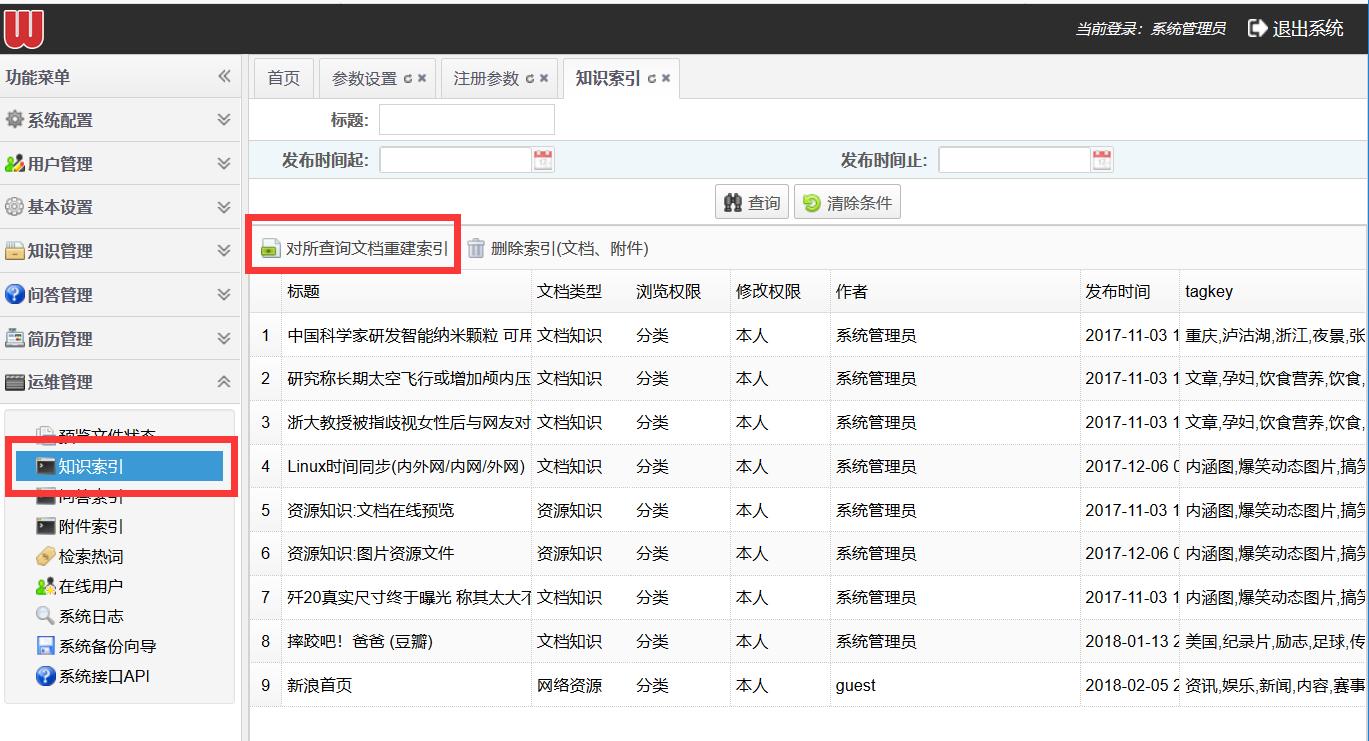This screenshot has height=741, width=1369.
Task: Click the question-mark icon beside 问答管理
Action: click(x=14, y=294)
